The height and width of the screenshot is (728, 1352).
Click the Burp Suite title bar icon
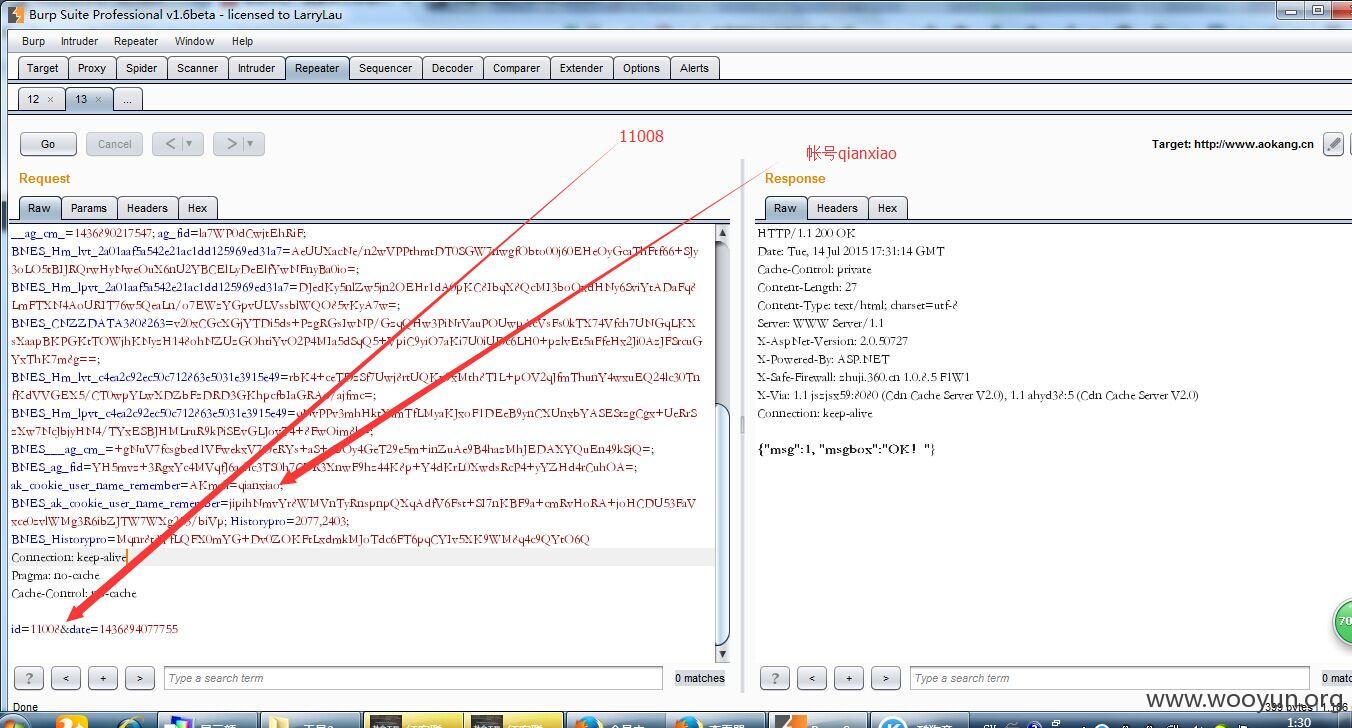coord(16,13)
